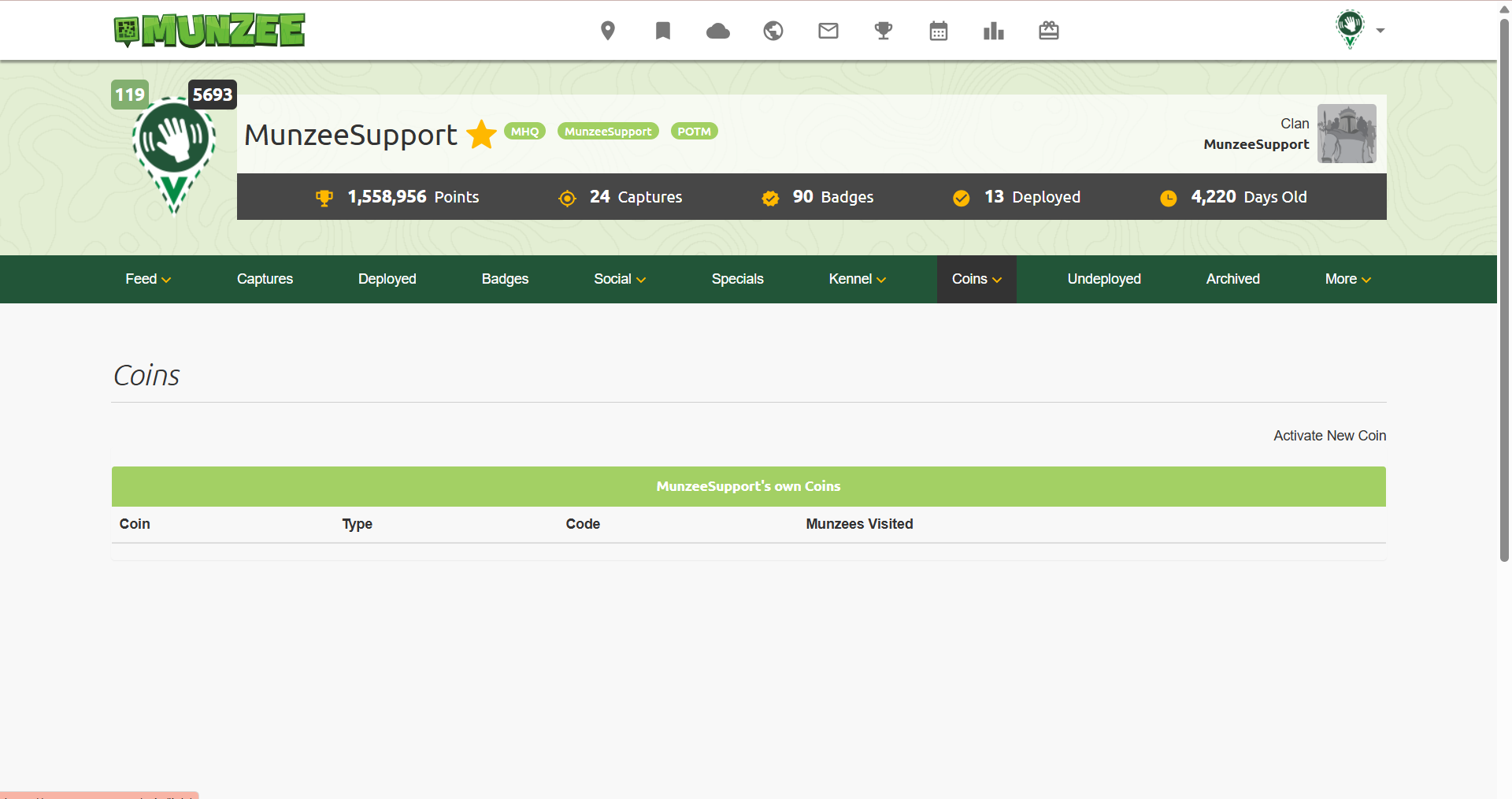Image resolution: width=1512 pixels, height=799 pixels.
Task: Open the MunzeeSupport clan link
Action: pyautogui.click(x=1256, y=144)
